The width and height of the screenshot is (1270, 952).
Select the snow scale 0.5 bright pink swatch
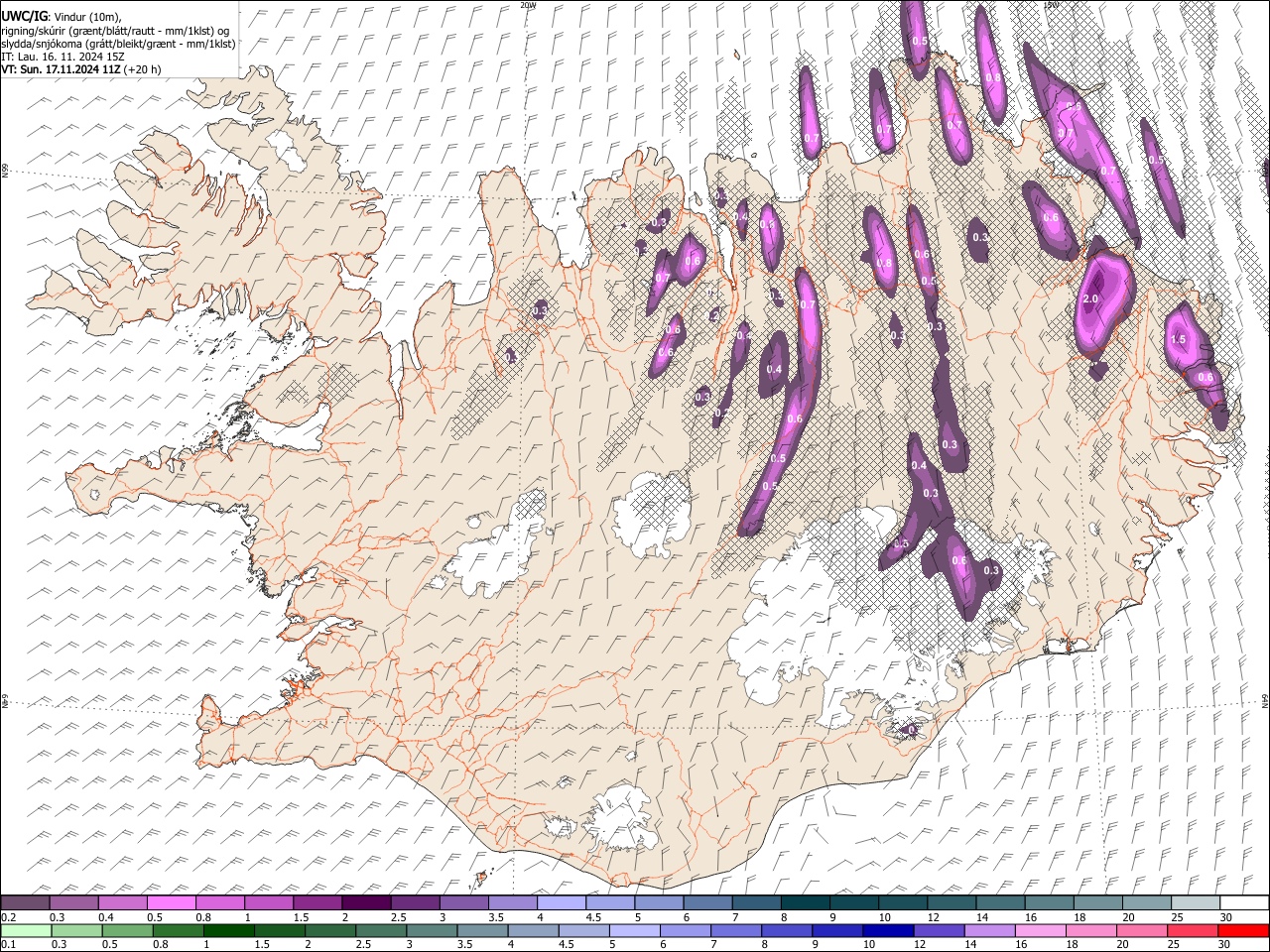click(x=171, y=903)
